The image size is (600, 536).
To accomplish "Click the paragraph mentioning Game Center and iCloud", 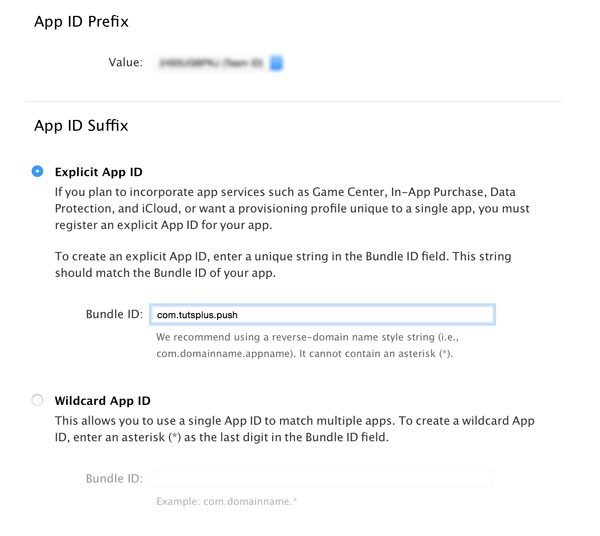I will pos(292,209).
